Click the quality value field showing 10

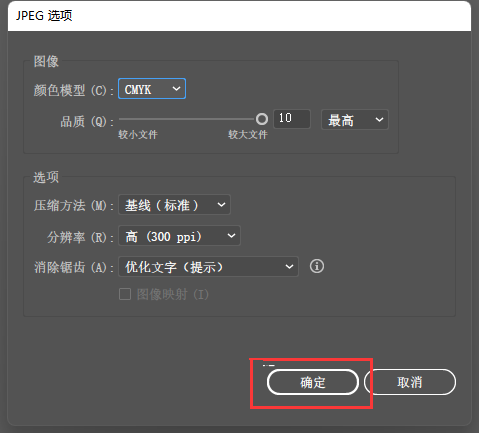pyautogui.click(x=292, y=119)
